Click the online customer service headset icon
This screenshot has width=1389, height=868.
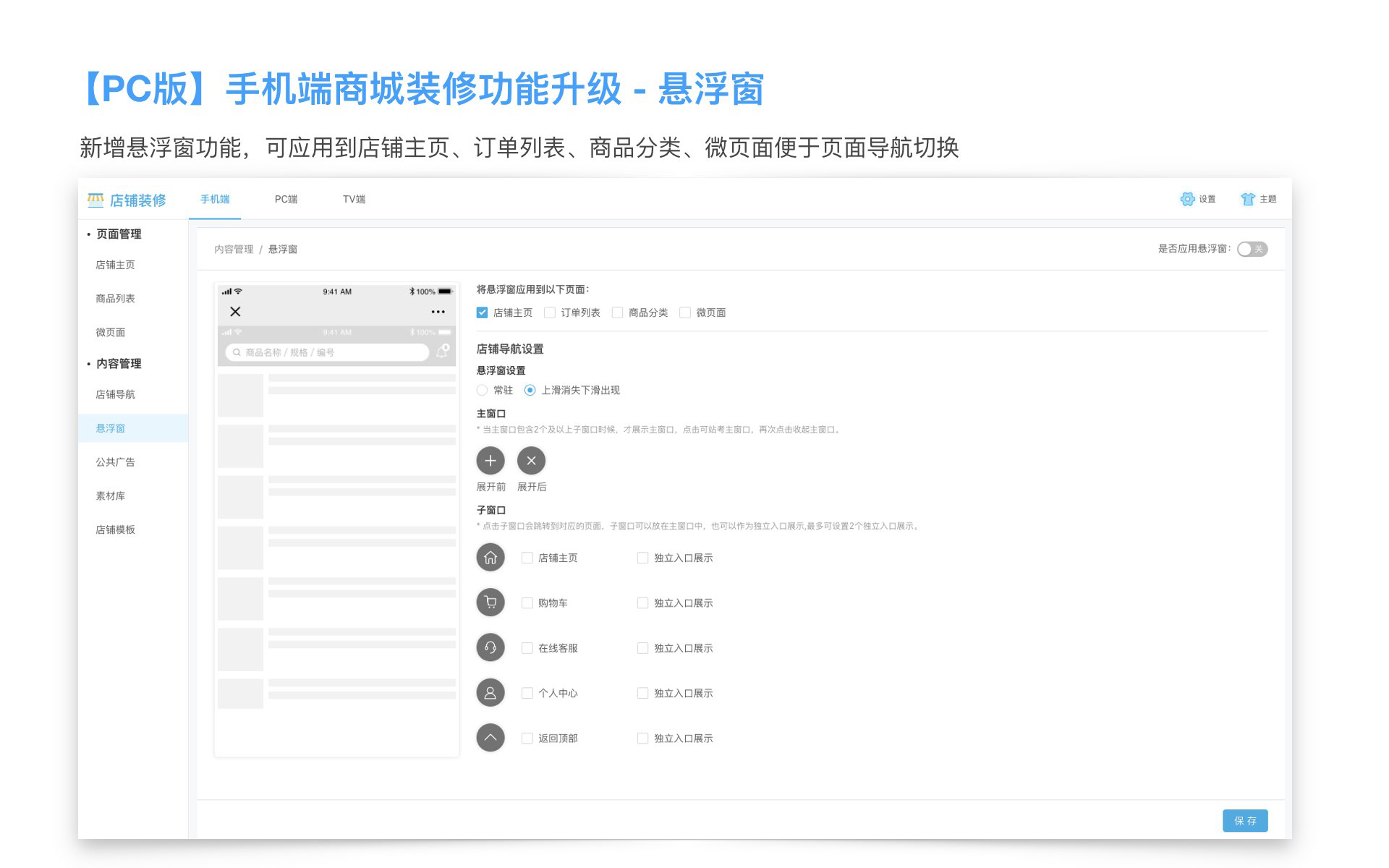coord(490,647)
